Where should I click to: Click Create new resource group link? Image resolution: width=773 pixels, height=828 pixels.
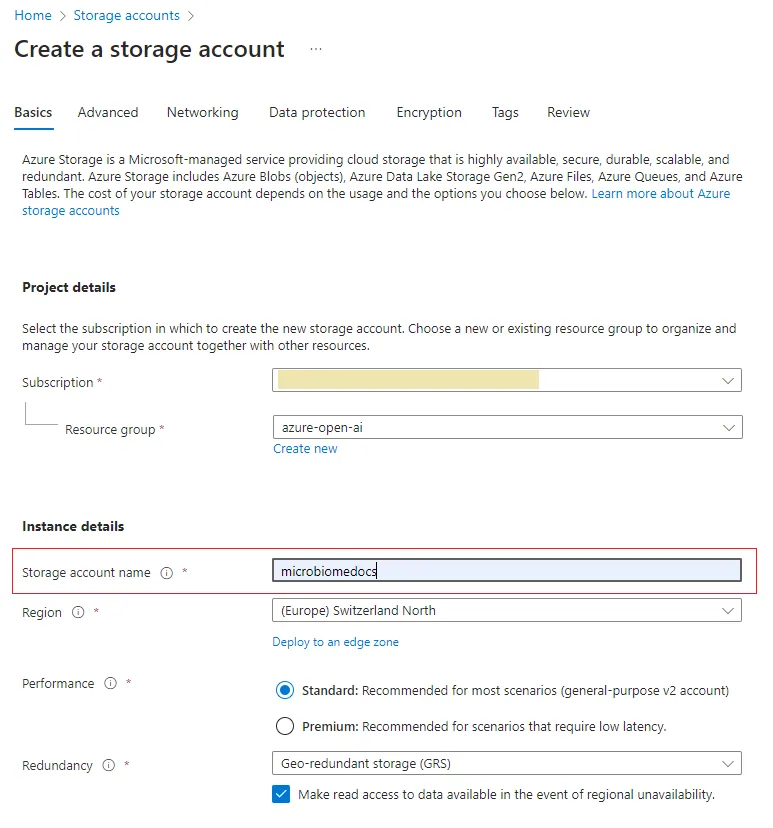click(x=305, y=448)
